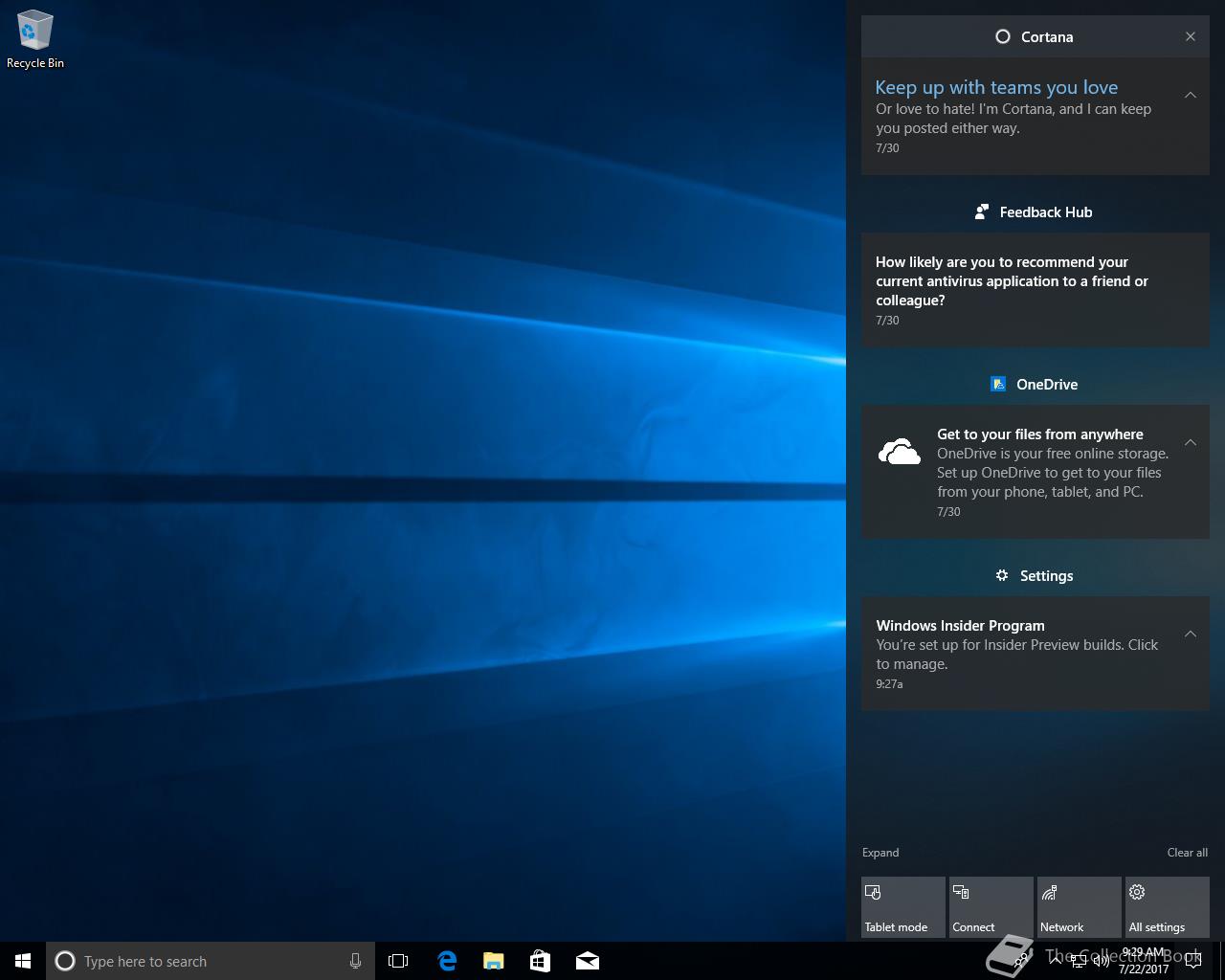Show hidden system tray icons
This screenshot has width=1225, height=980.
pyautogui.click(x=1056, y=961)
